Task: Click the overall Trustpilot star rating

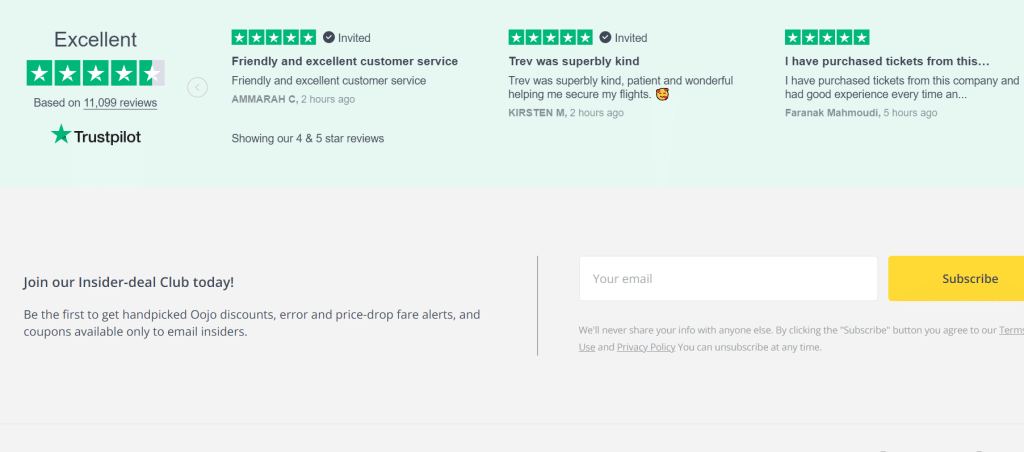Action: point(95,73)
